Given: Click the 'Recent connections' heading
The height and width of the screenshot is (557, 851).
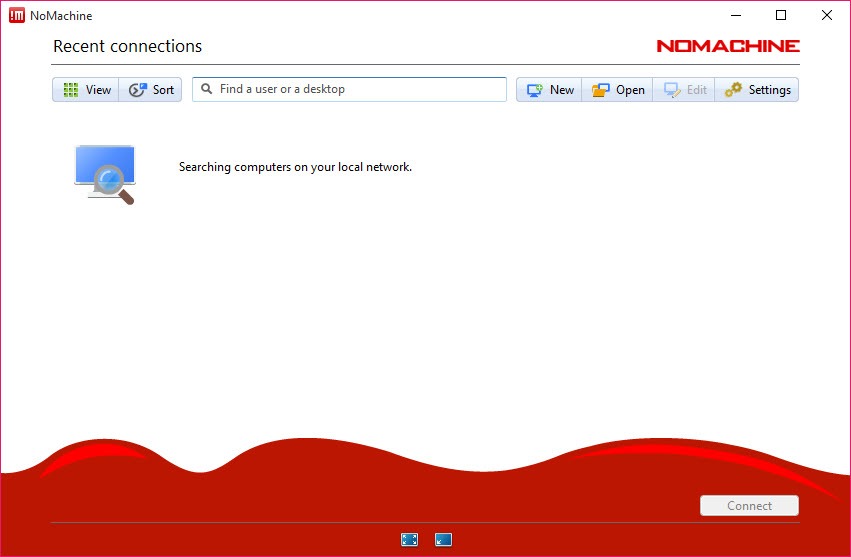Looking at the screenshot, I should (x=128, y=46).
